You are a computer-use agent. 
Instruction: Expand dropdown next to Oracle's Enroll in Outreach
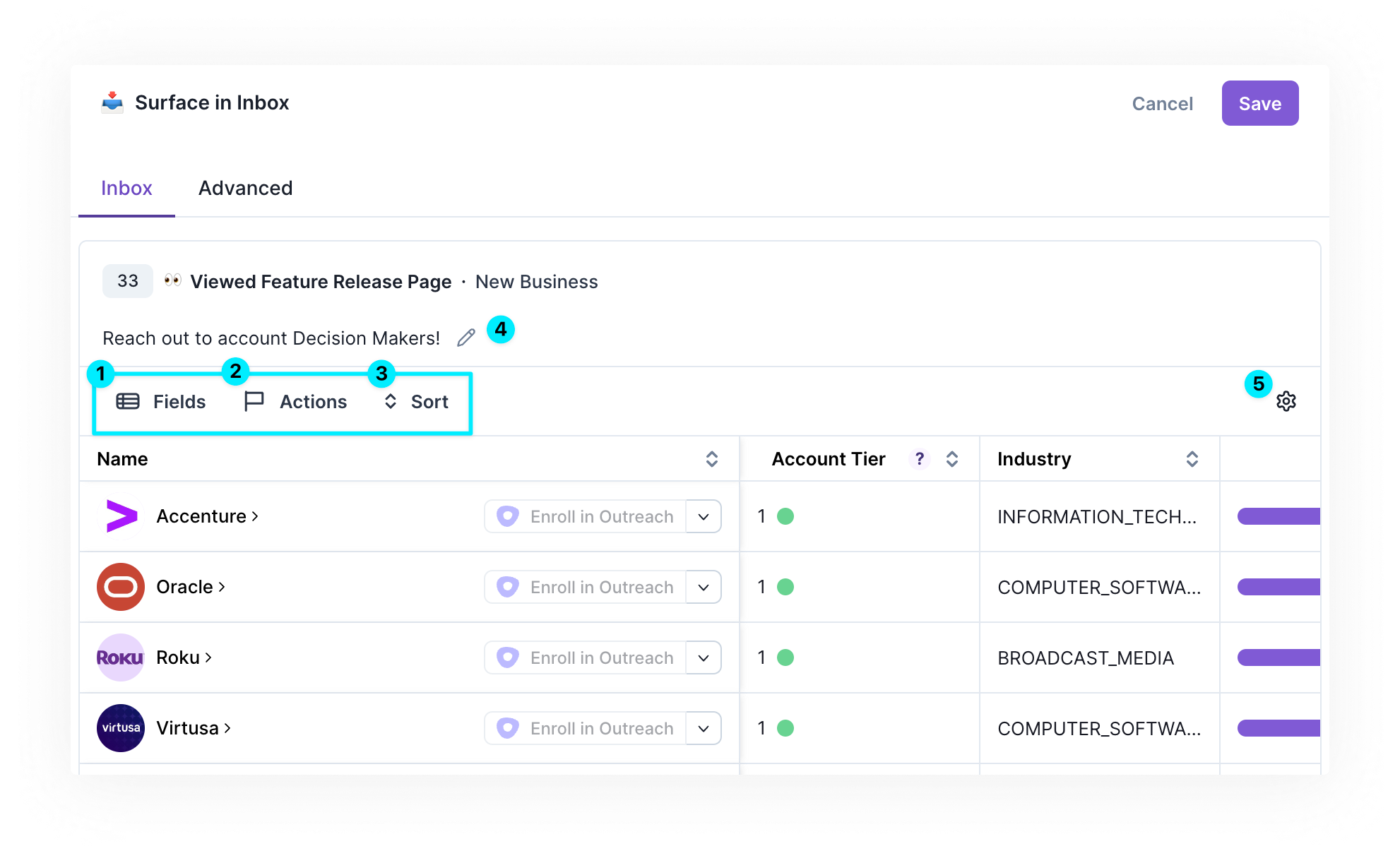tap(704, 587)
